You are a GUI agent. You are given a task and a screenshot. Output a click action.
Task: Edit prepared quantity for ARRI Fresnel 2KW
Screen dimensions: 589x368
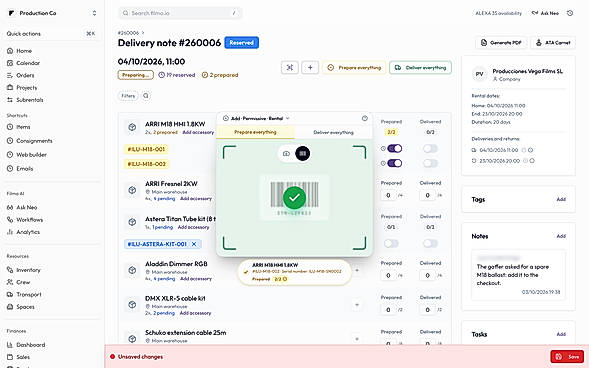[x=388, y=195]
